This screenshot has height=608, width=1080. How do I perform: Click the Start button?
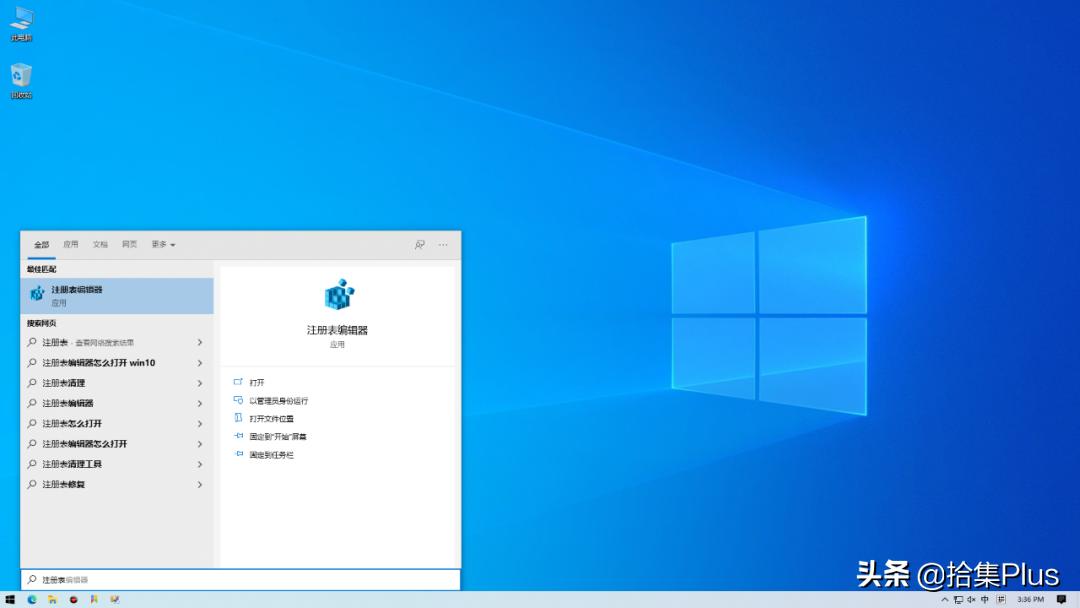(x=11, y=600)
